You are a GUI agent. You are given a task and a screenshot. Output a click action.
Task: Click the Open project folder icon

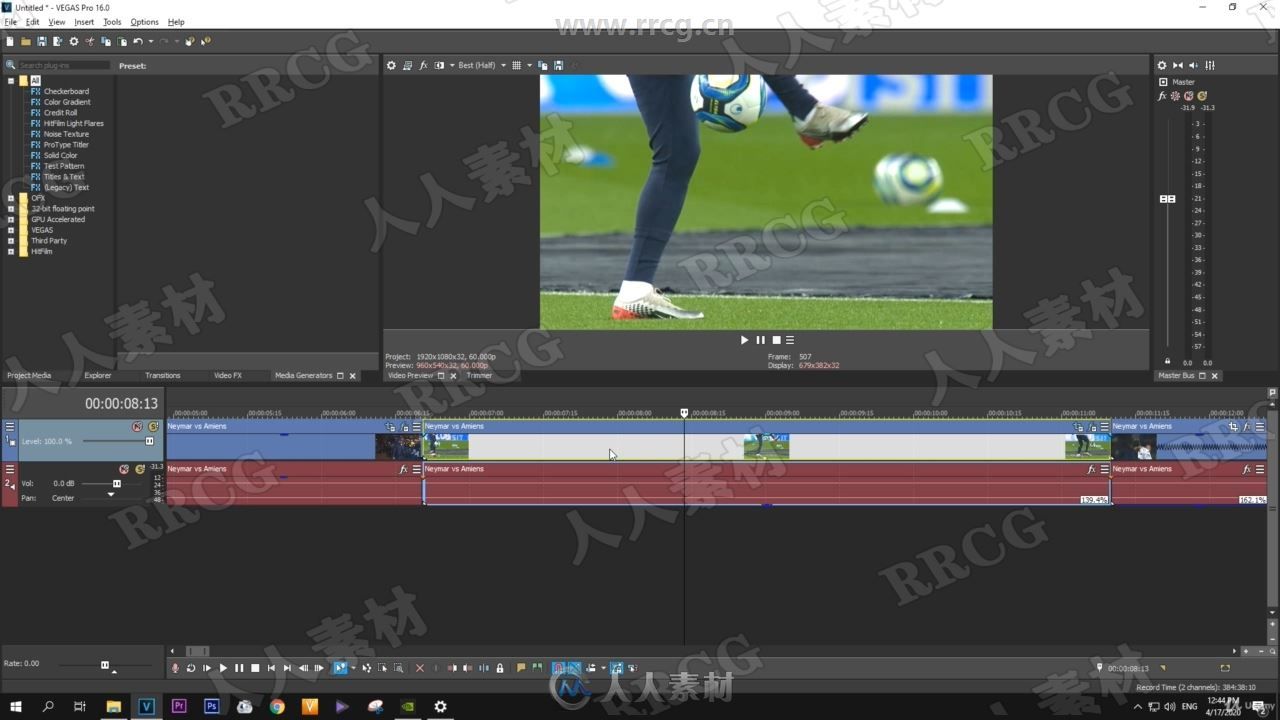pos(25,41)
